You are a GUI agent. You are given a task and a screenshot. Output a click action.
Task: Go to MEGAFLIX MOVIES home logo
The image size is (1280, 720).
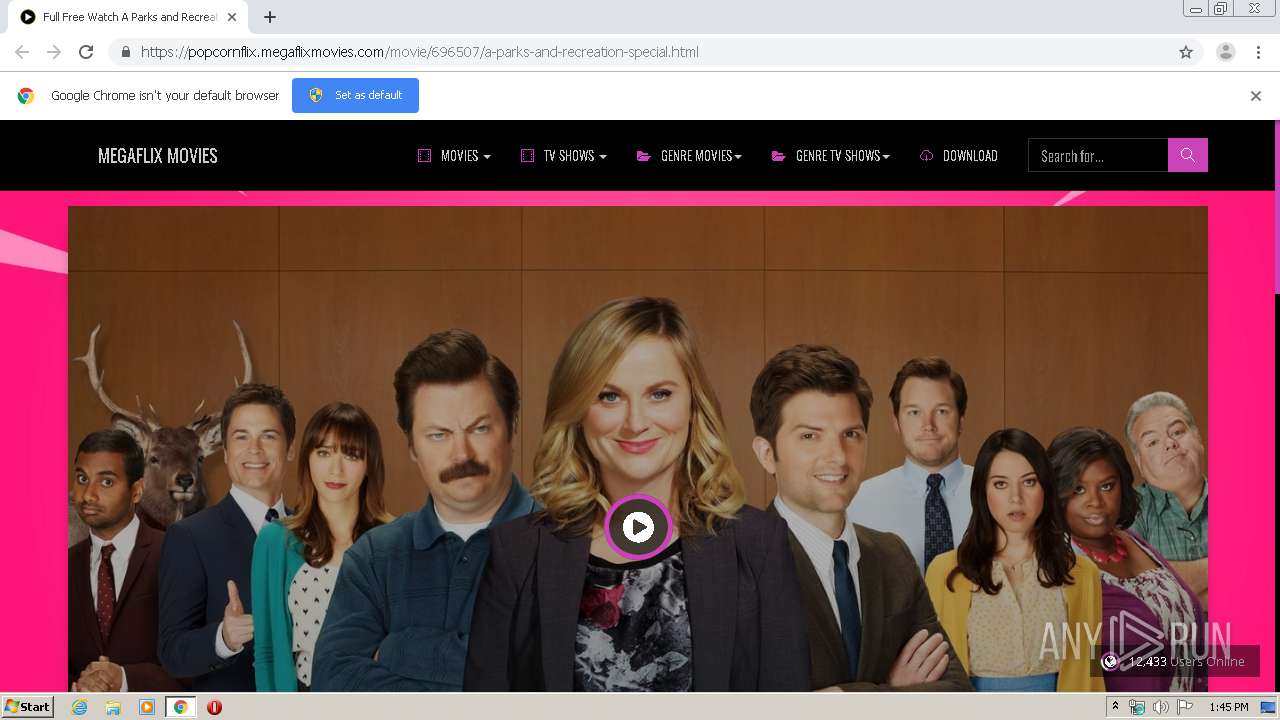pos(158,156)
